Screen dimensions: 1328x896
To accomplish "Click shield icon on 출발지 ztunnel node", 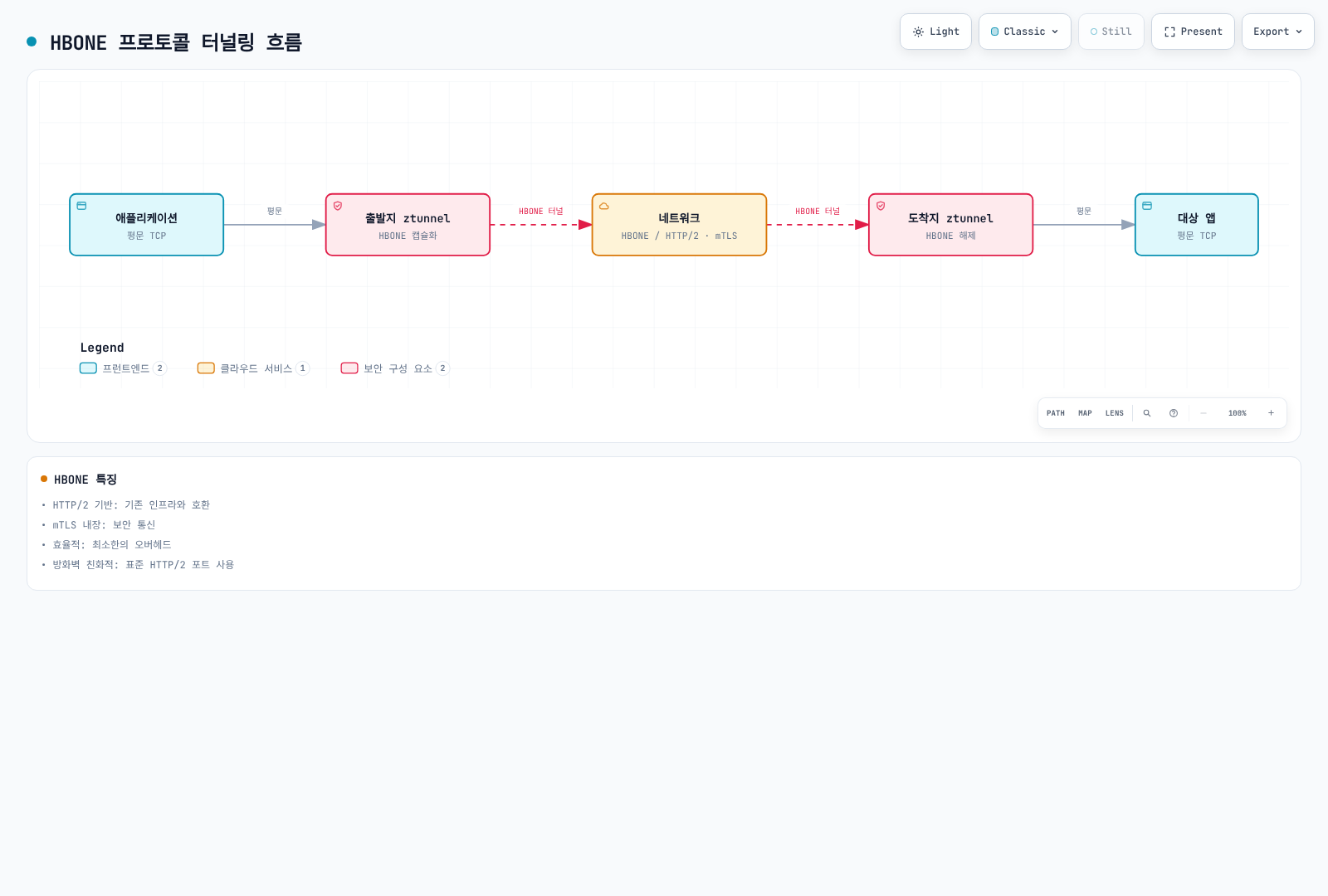I will [x=338, y=206].
